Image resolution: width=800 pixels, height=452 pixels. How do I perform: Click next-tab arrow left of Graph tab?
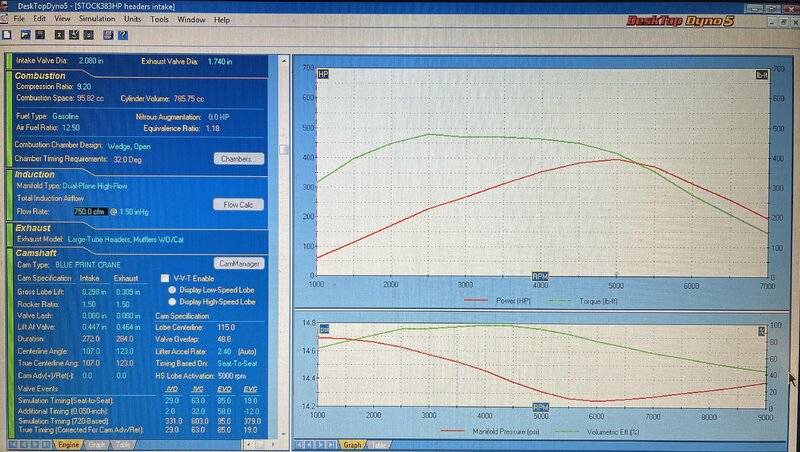point(320,445)
